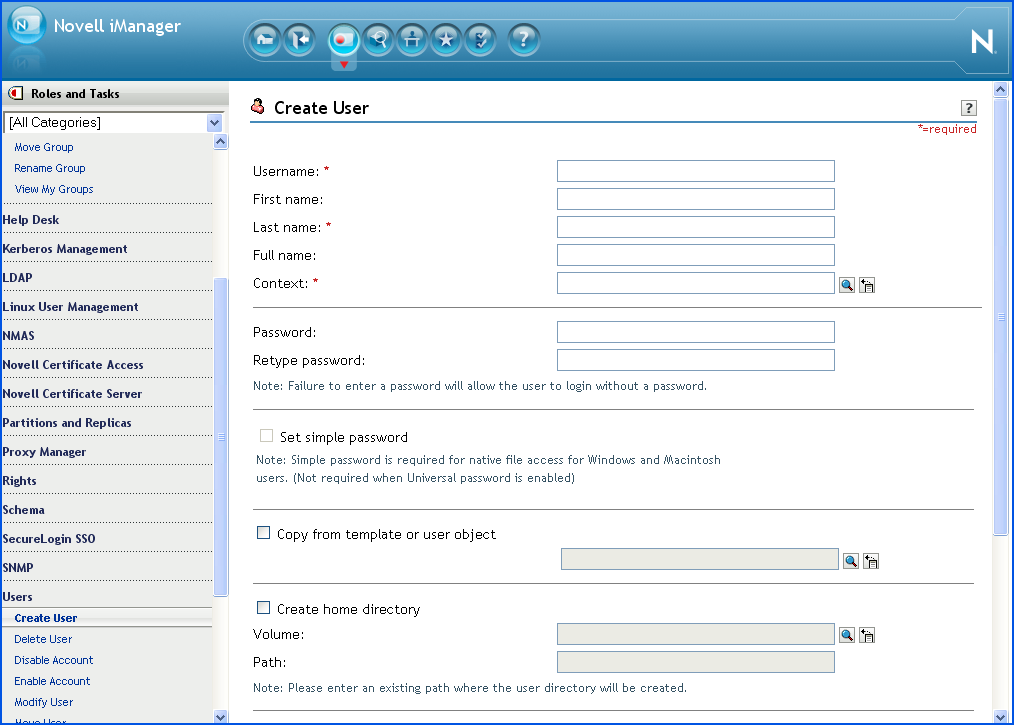Click the Home toolbar icon
Viewport: 1014px width, 725px height.
coord(265,40)
